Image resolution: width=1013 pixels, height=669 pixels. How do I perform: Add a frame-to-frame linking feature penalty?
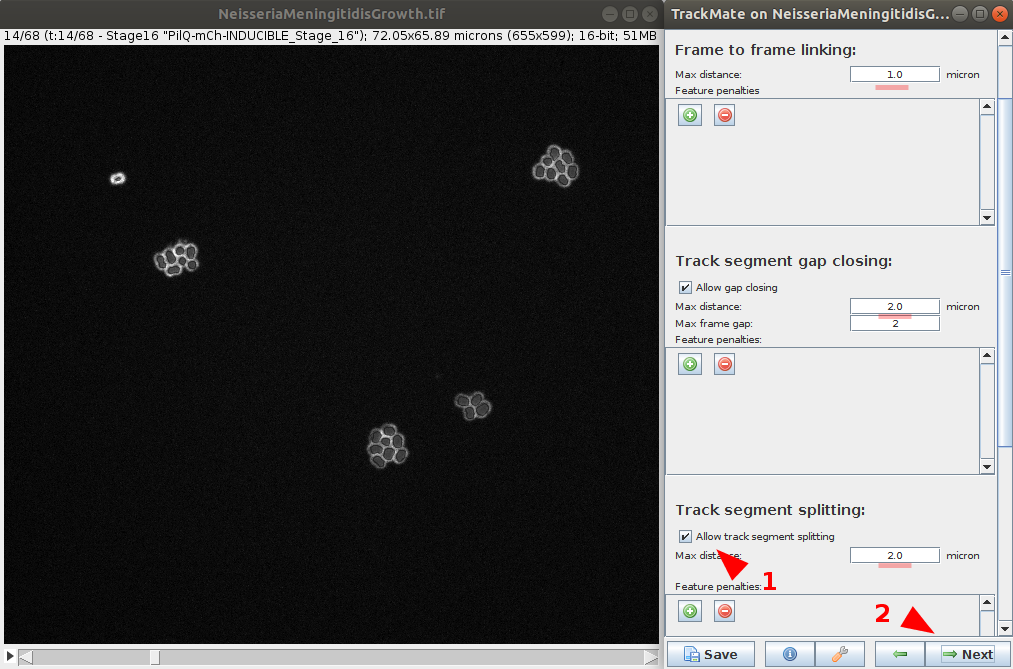click(690, 116)
